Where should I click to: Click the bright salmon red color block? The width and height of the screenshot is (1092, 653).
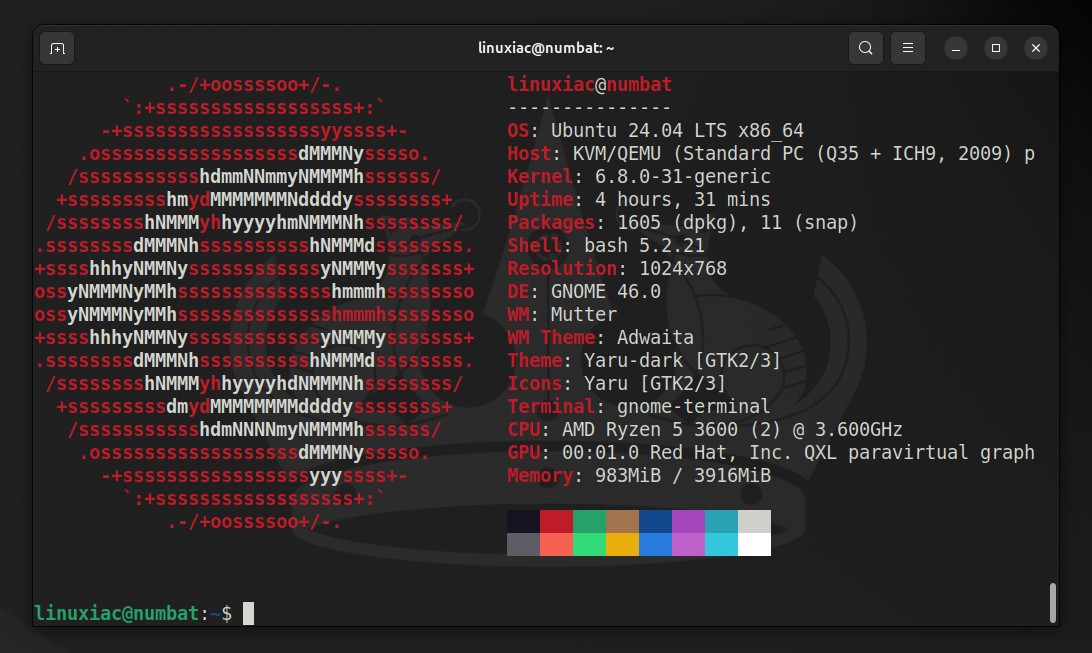coord(556,544)
